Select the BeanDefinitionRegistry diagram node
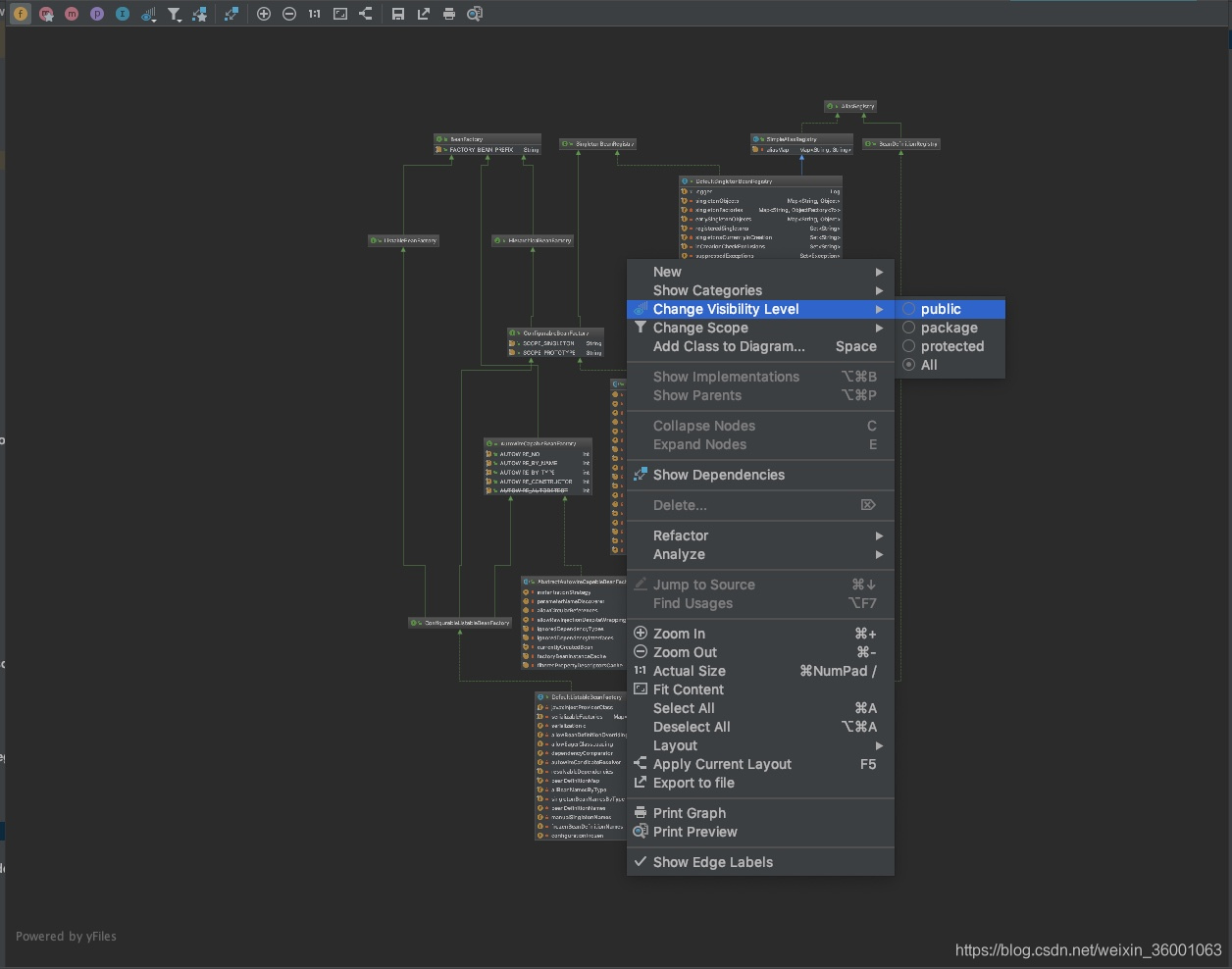 pyautogui.click(x=901, y=144)
